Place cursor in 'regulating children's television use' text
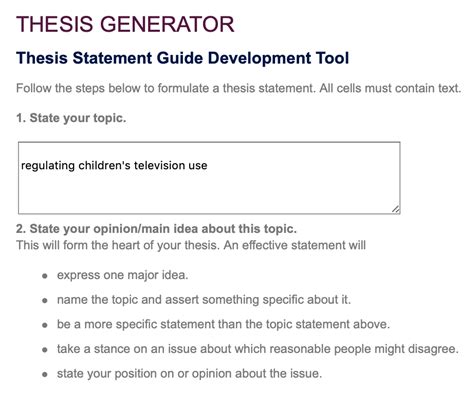474x394 pixels. click(x=114, y=165)
